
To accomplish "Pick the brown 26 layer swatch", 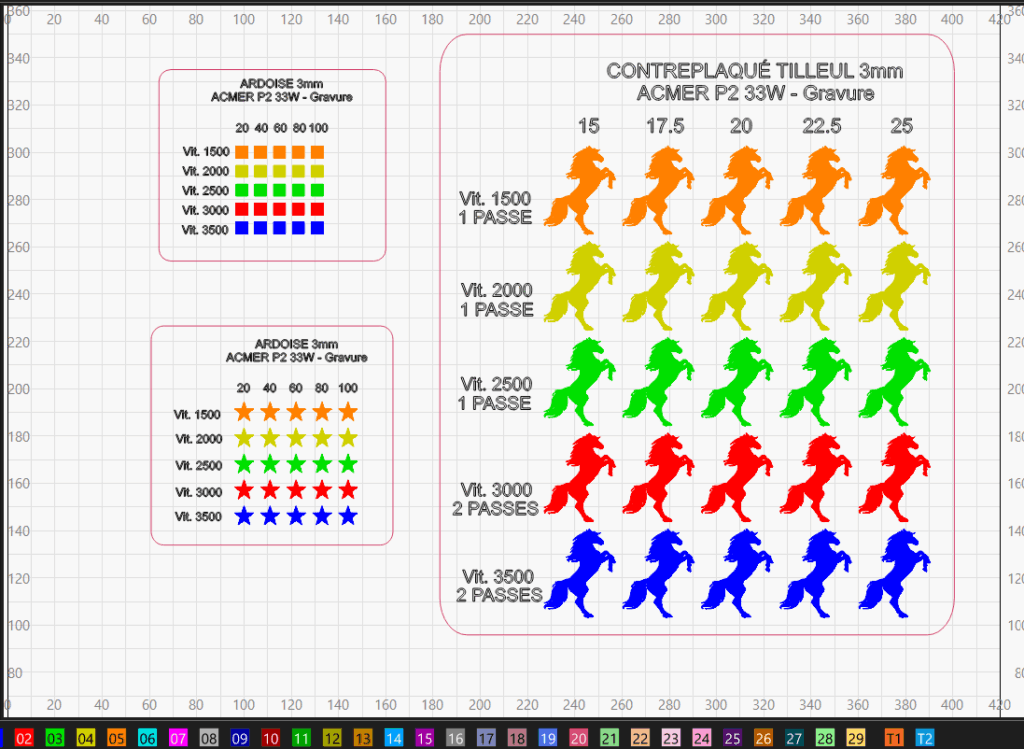I will pyautogui.click(x=763, y=739).
